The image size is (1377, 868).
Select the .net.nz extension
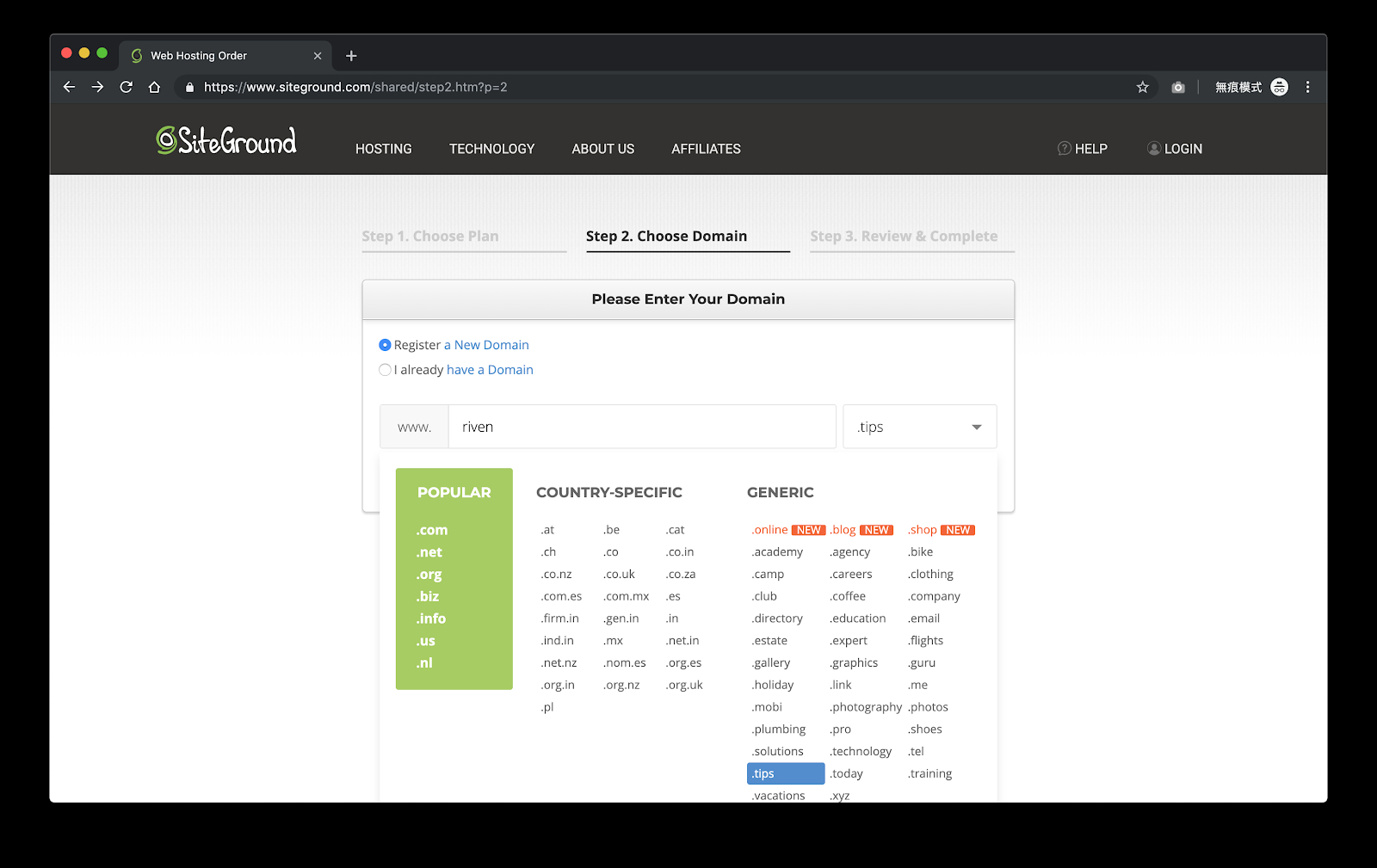coord(559,662)
